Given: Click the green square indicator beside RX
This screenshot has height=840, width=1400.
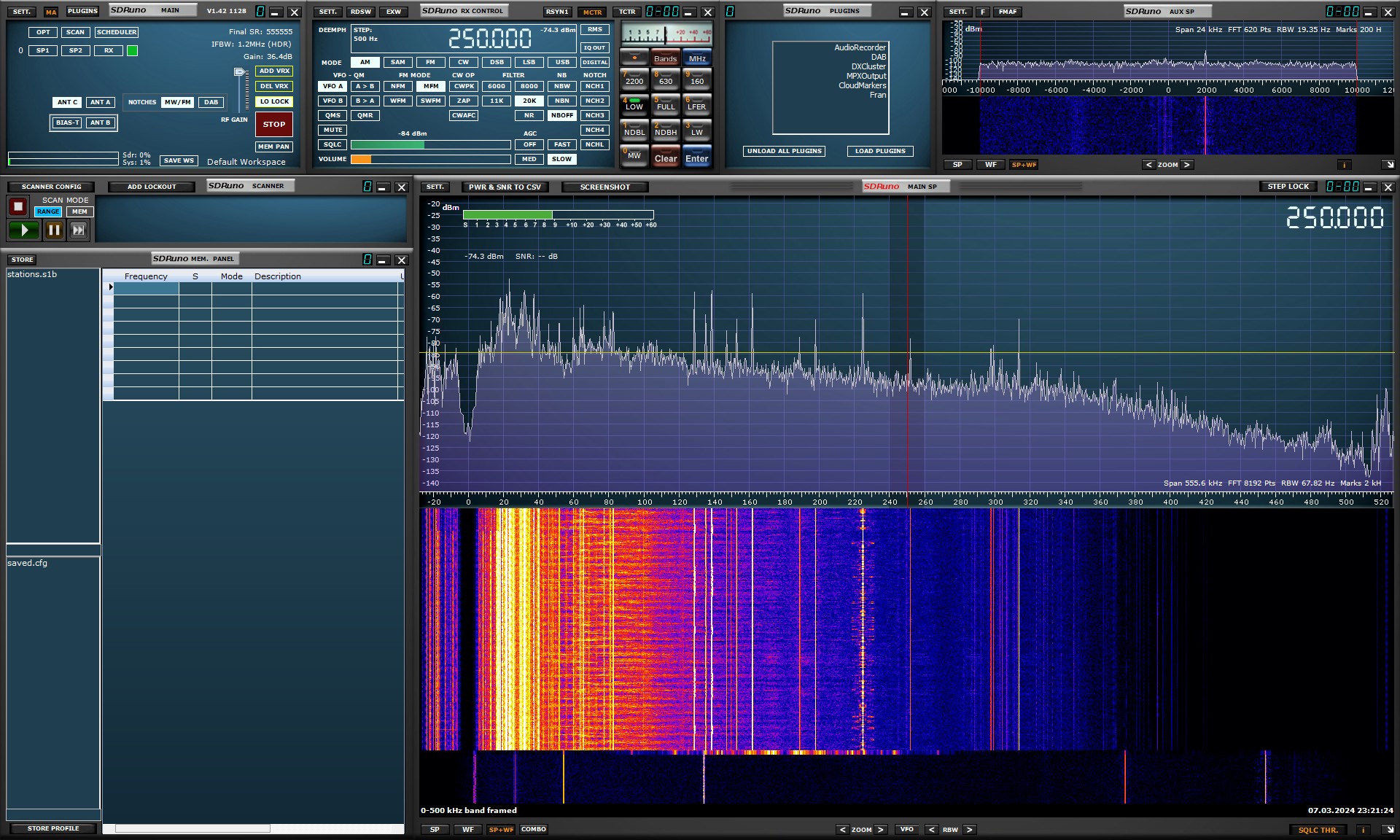Looking at the screenshot, I should [x=132, y=50].
